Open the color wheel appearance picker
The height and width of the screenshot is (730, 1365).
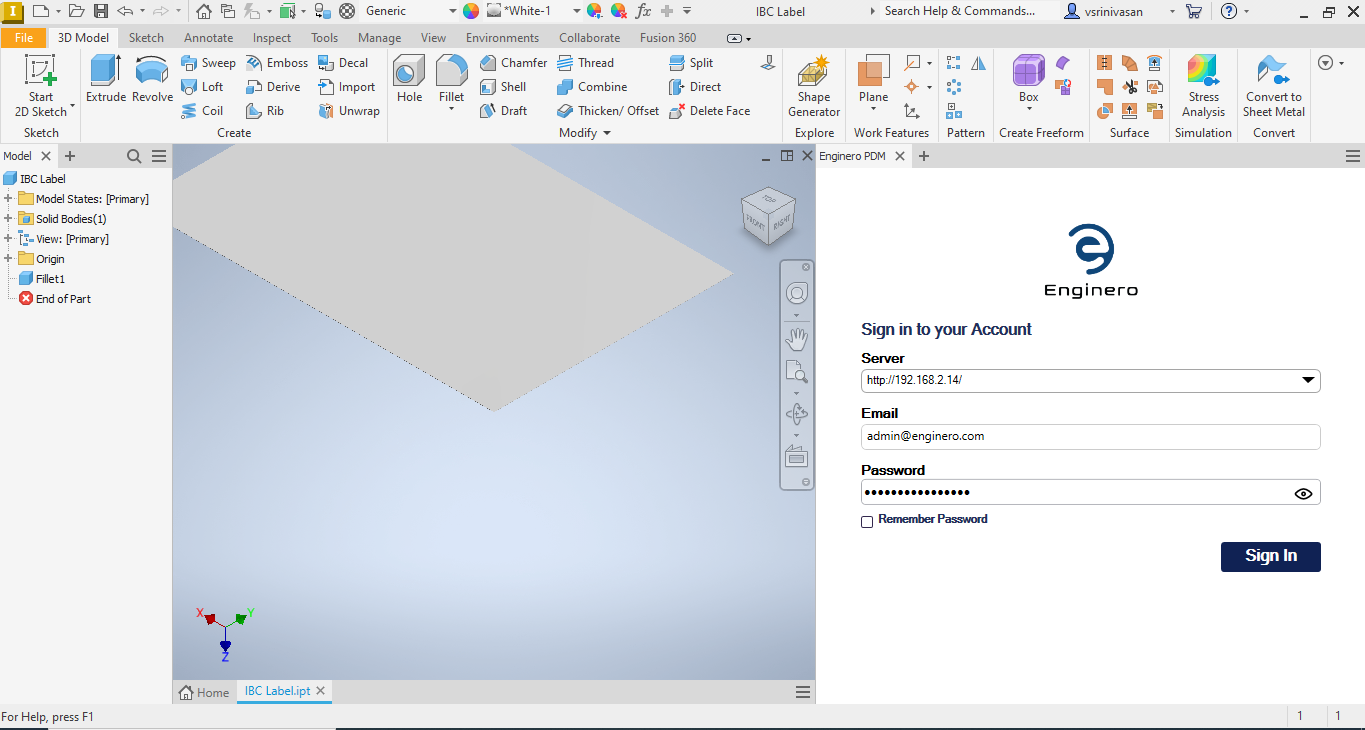[x=471, y=11]
